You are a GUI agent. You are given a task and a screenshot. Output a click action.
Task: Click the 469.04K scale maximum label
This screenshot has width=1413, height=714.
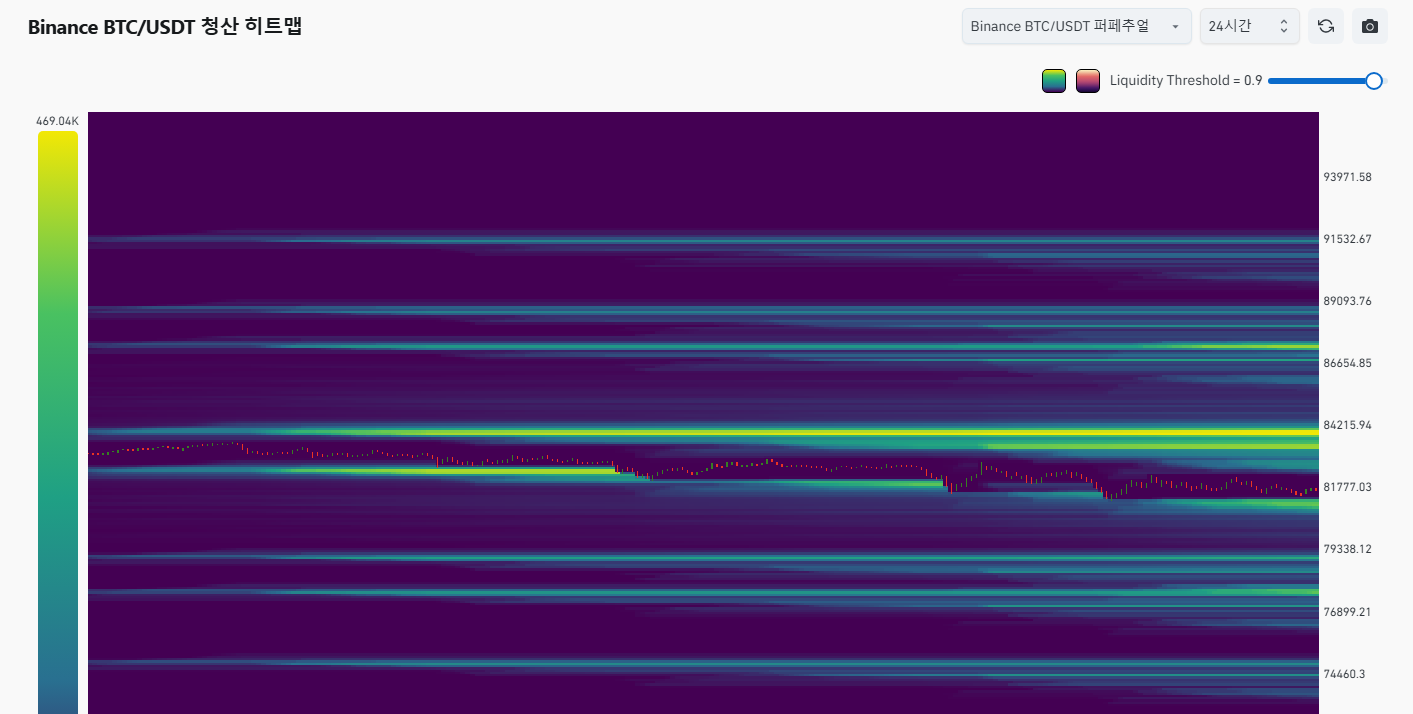(x=57, y=121)
